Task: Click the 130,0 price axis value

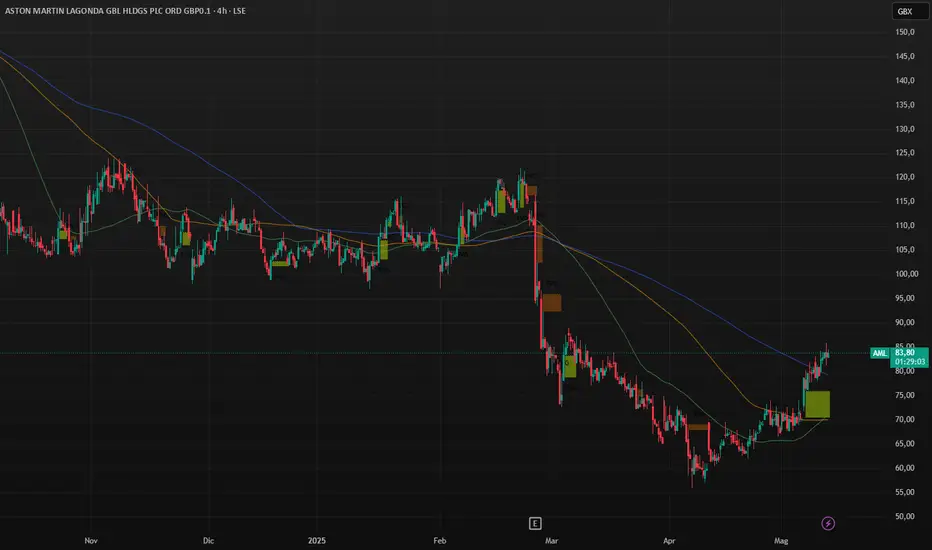Action: [x=905, y=129]
